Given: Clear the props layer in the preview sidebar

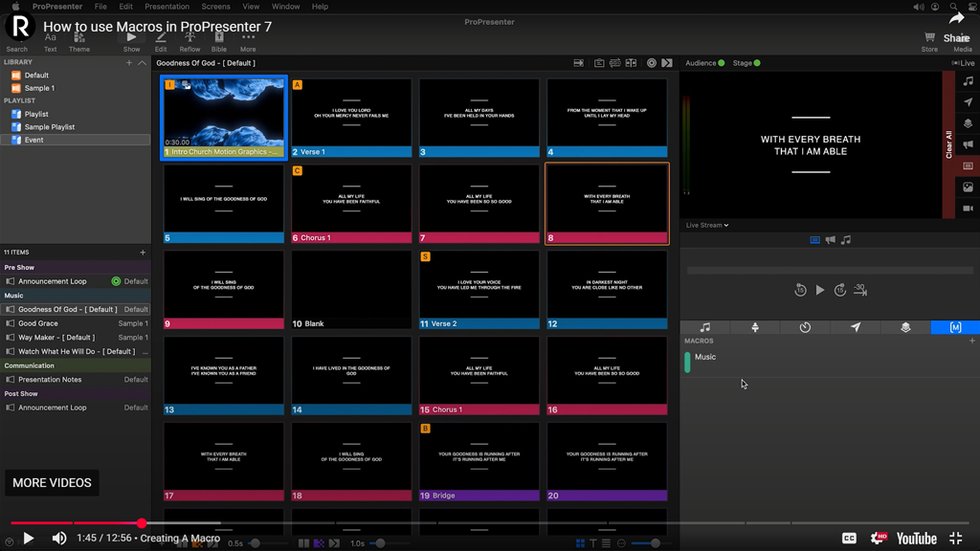Looking at the screenshot, I should pos(968,123).
